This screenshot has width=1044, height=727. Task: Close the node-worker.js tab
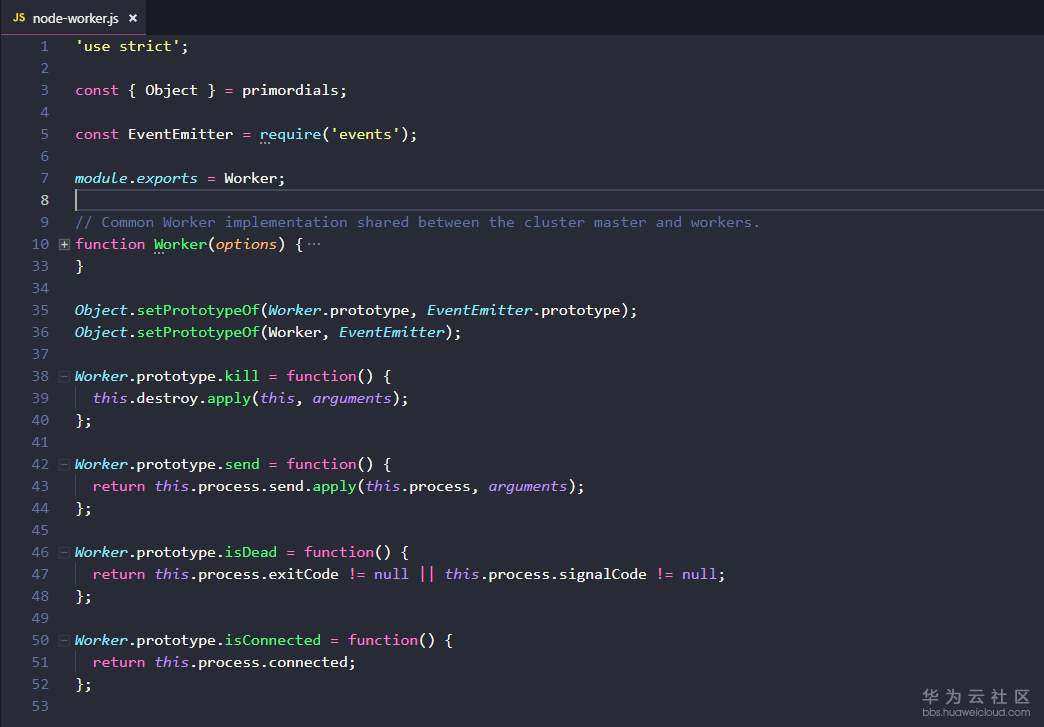(x=133, y=18)
